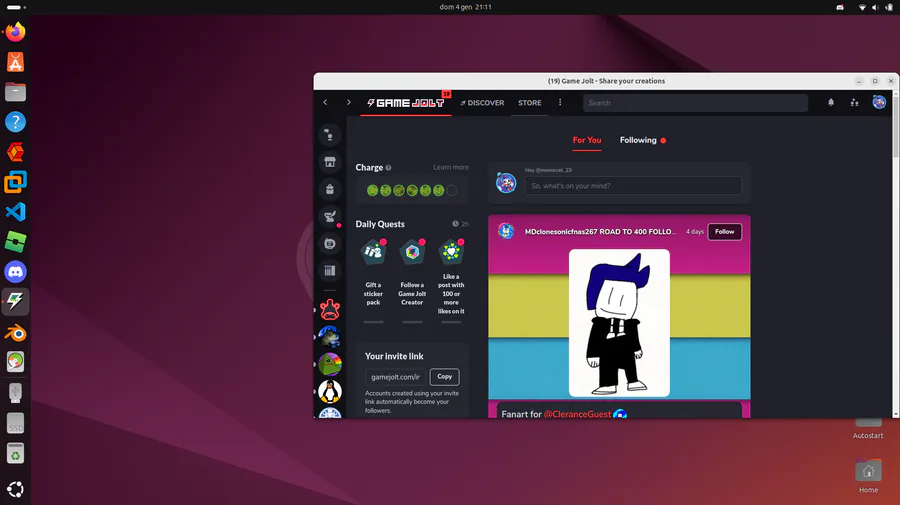This screenshot has width=900, height=505.
Task: Open the backpack icon in the sidebar
Action: pyautogui.click(x=330, y=189)
